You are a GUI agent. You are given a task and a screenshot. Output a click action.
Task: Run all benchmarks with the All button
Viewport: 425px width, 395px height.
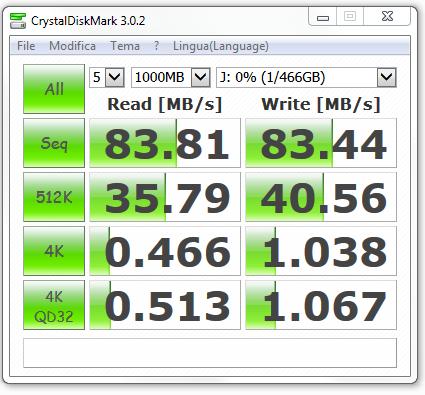(54, 89)
